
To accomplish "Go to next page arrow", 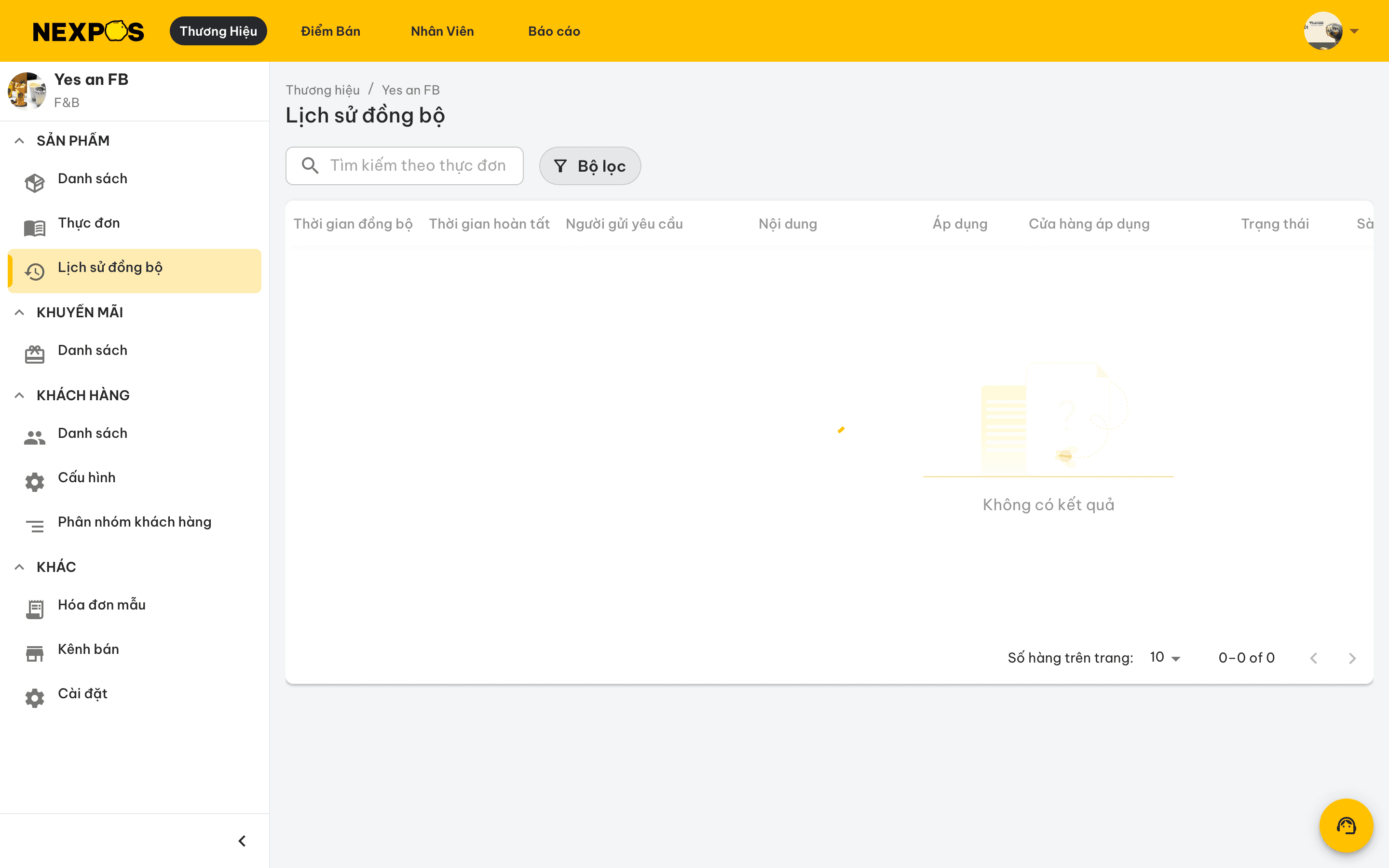I will 1352,658.
